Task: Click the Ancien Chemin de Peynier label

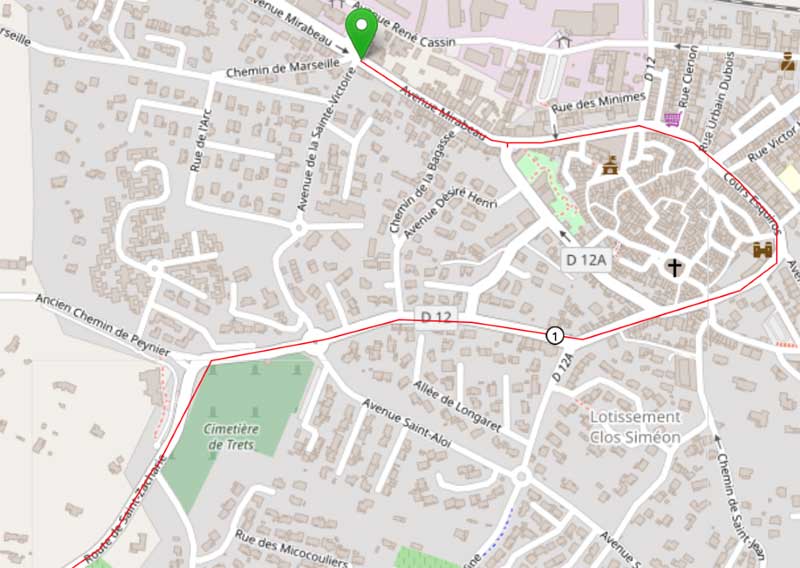Action: point(103,325)
